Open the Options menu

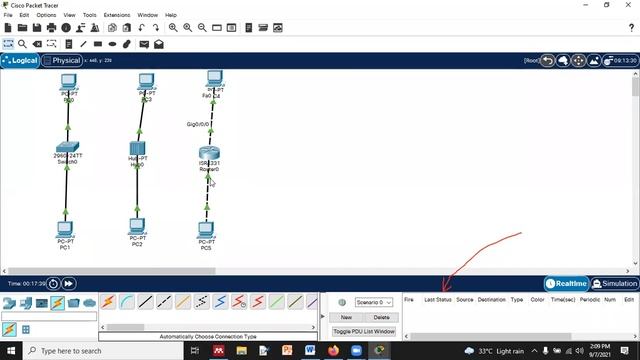[46, 15]
